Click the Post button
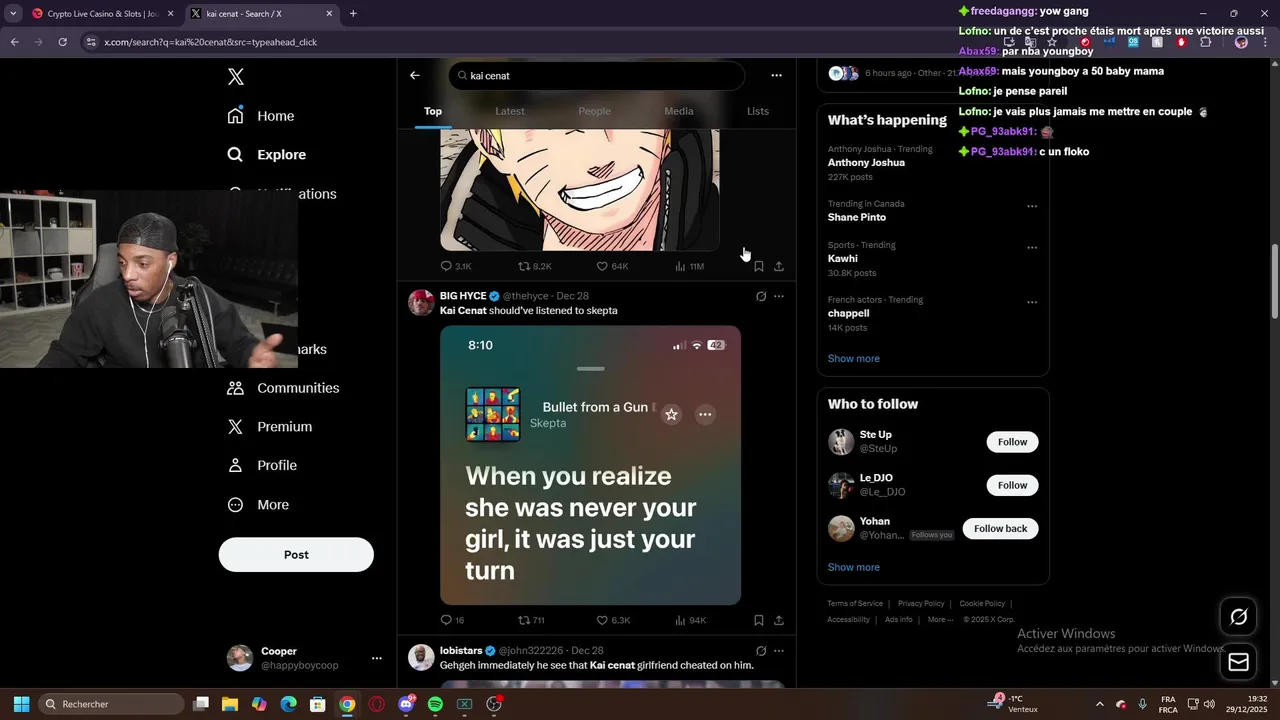 pyautogui.click(x=296, y=555)
